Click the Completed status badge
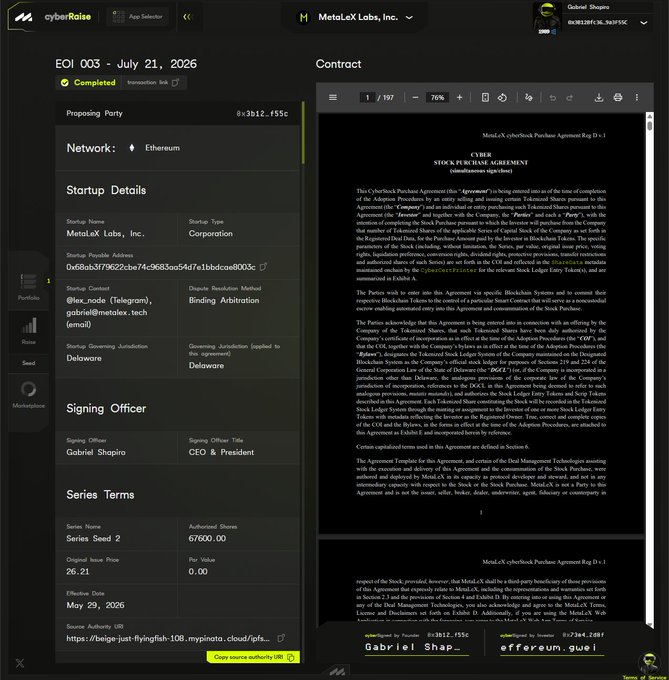Image resolution: width=669 pixels, height=680 pixels. (x=88, y=82)
